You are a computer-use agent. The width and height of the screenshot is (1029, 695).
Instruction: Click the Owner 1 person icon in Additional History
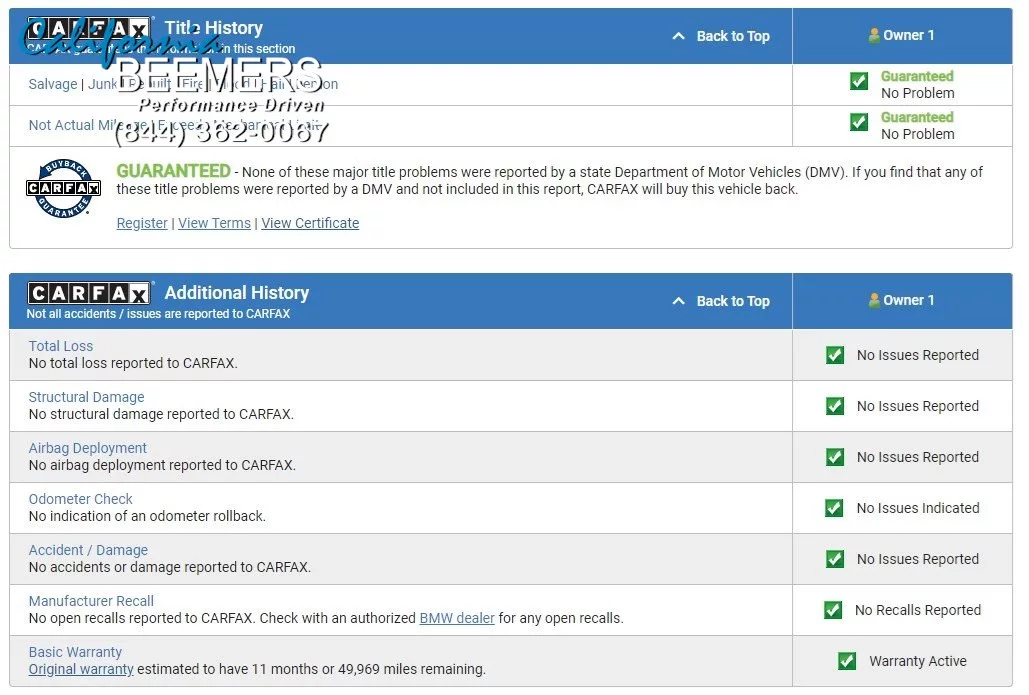873,301
